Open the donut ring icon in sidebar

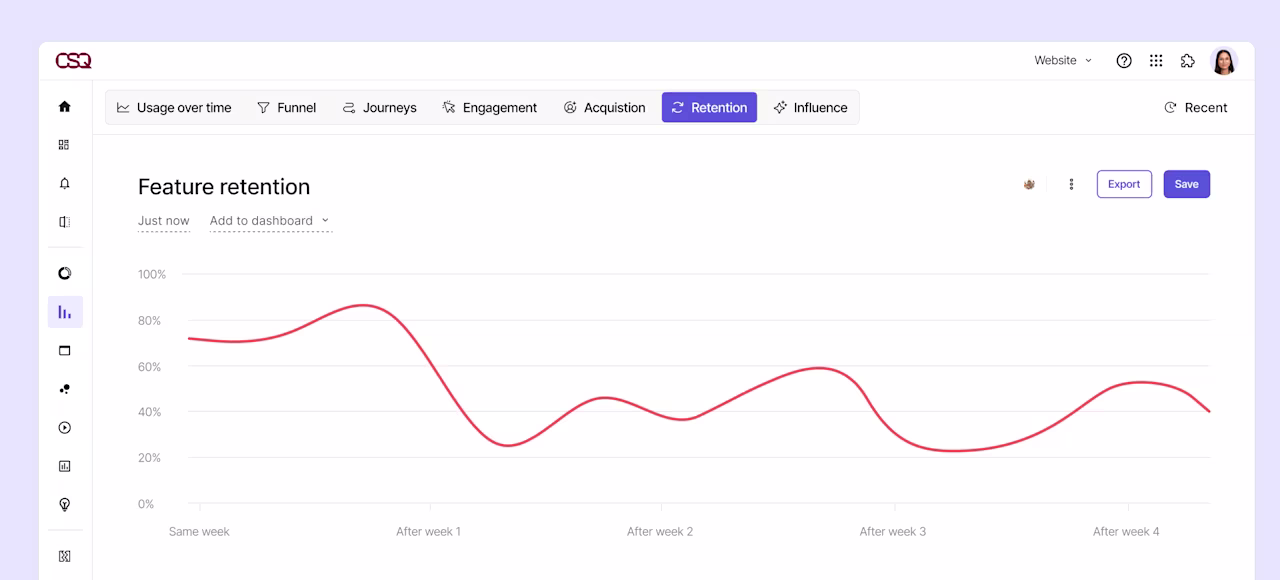(65, 273)
